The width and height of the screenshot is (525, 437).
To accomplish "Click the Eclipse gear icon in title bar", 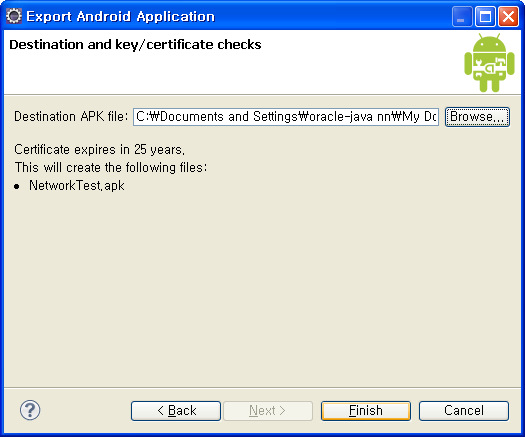I will click(x=14, y=16).
